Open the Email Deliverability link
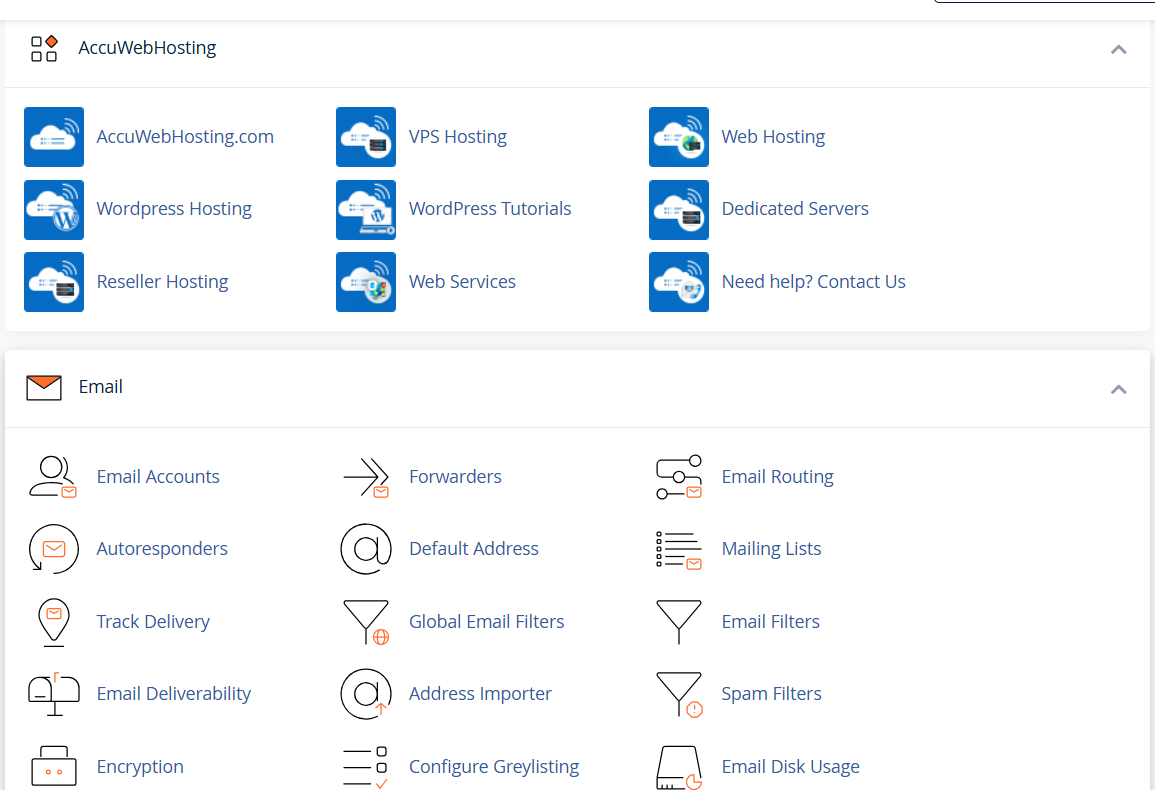The width and height of the screenshot is (1155, 790). pyautogui.click(x=173, y=694)
